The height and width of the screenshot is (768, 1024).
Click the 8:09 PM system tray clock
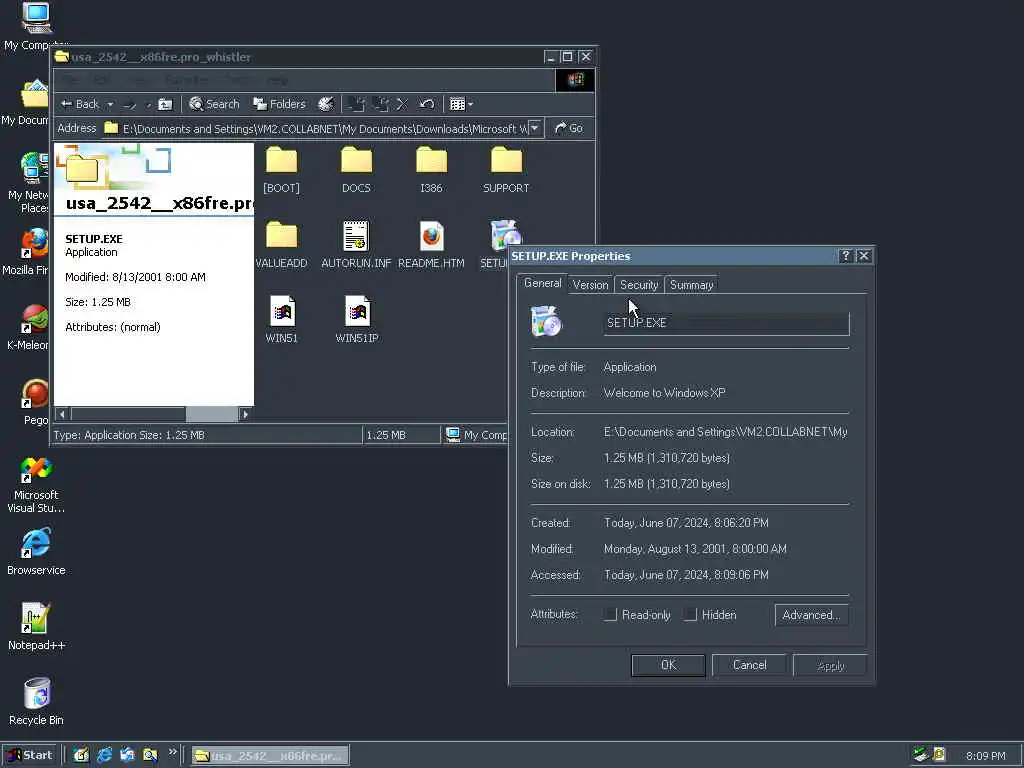click(x=985, y=756)
